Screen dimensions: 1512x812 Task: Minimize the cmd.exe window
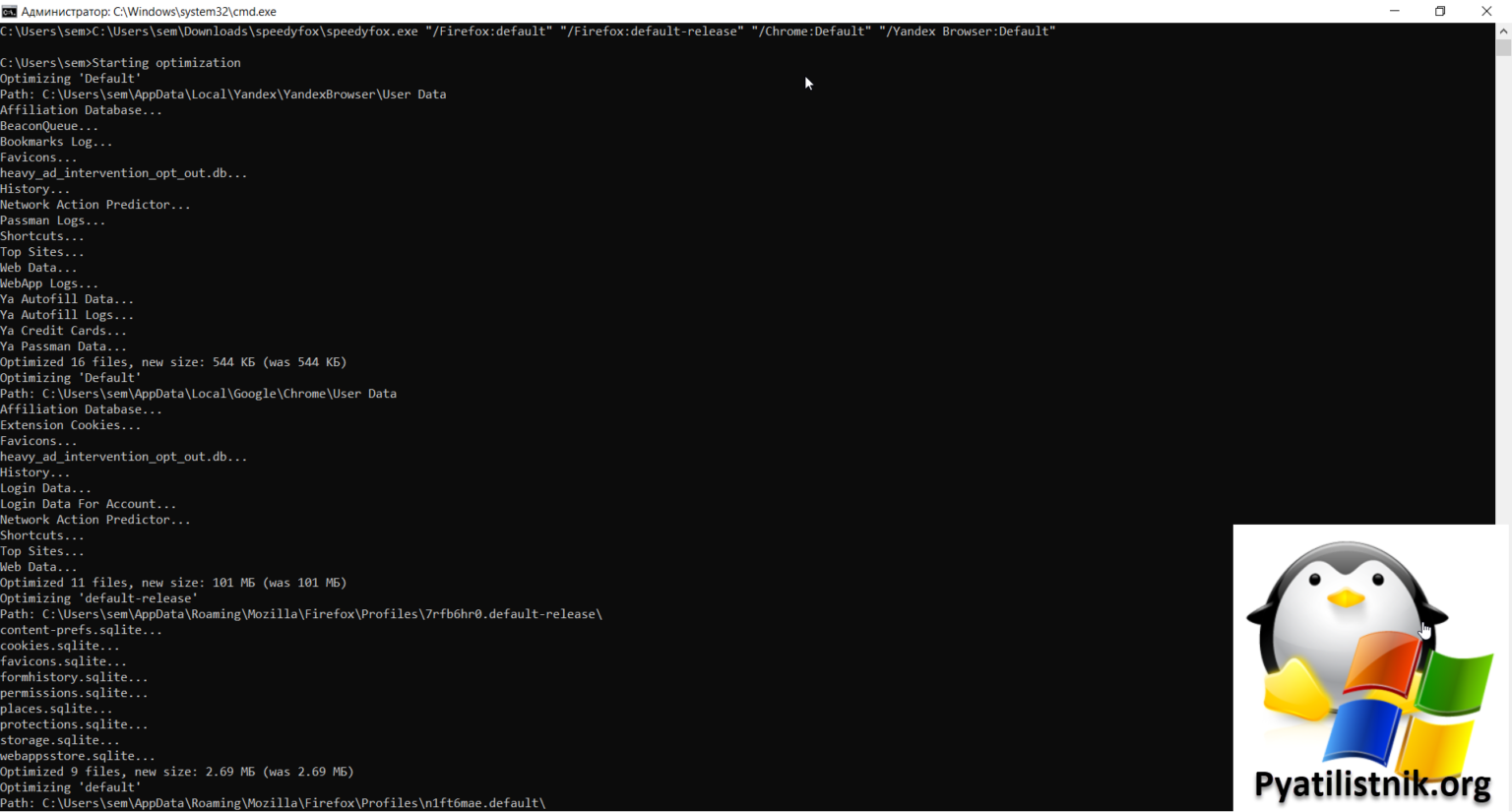(x=1394, y=11)
